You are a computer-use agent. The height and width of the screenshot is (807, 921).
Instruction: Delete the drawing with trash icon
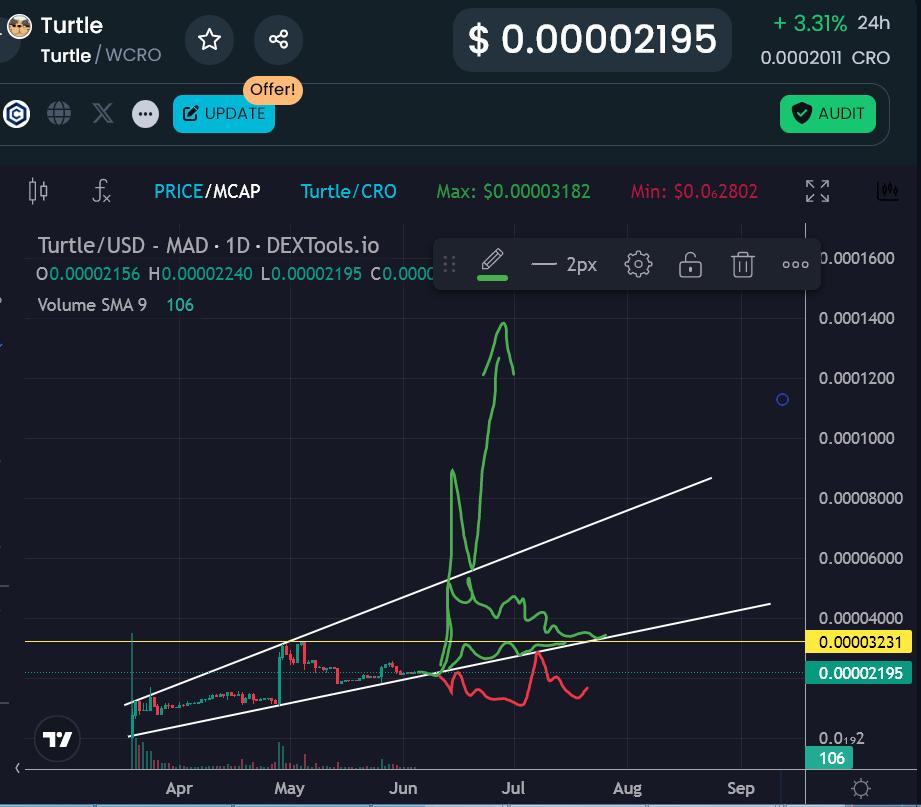(742, 265)
